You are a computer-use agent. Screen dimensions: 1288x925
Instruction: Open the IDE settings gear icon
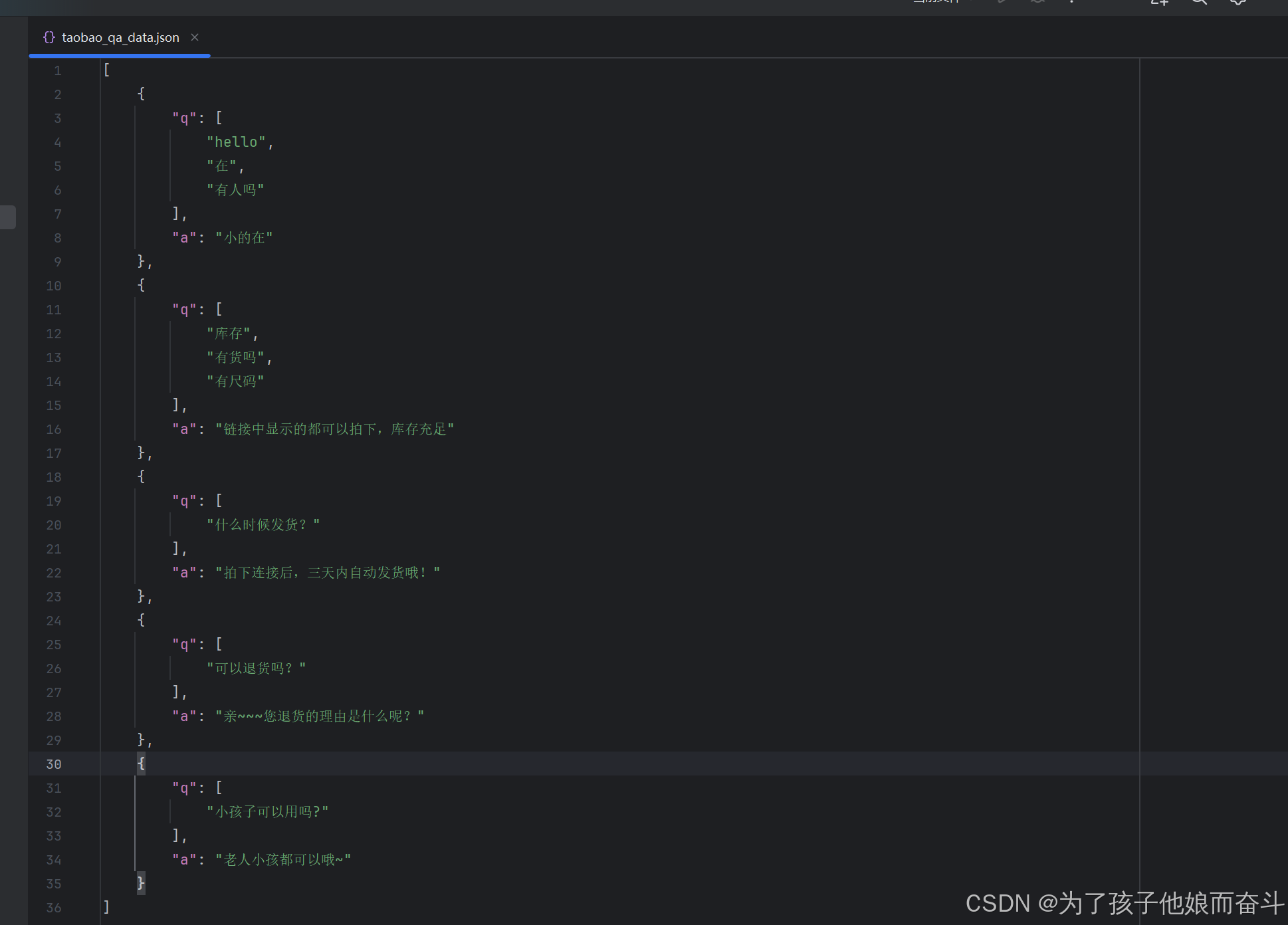pos(1237,2)
